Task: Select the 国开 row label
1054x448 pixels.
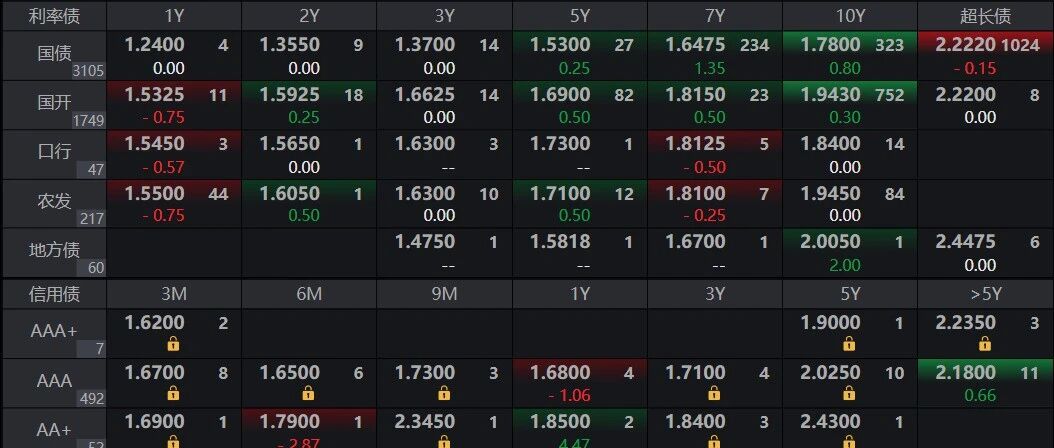Action: [53, 103]
